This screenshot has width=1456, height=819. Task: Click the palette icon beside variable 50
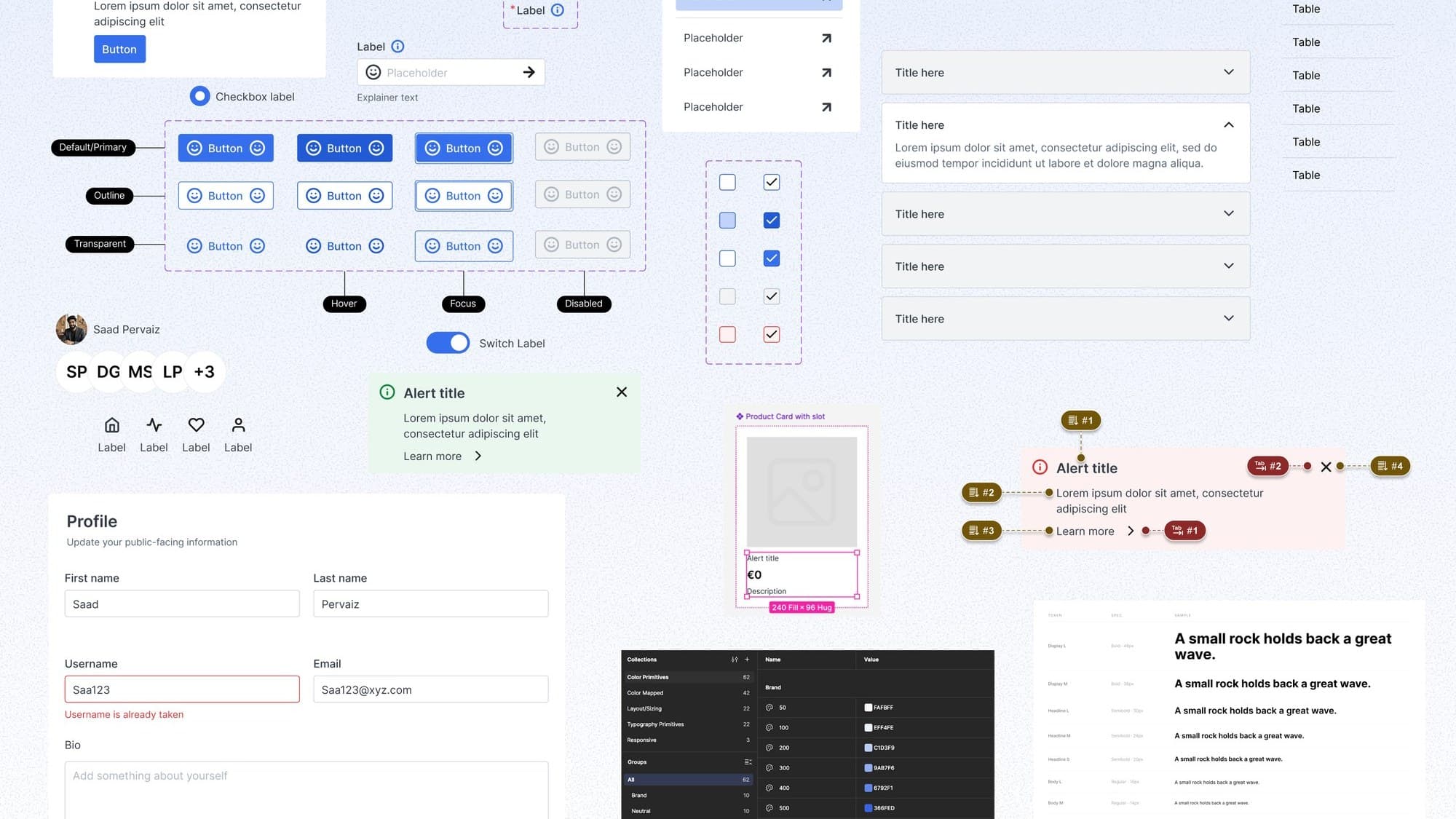point(769,708)
